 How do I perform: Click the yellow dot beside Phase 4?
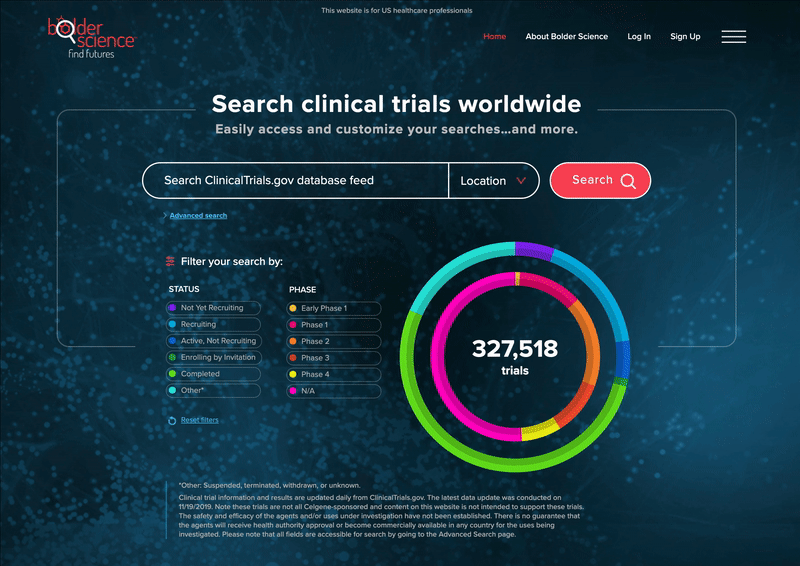(293, 374)
